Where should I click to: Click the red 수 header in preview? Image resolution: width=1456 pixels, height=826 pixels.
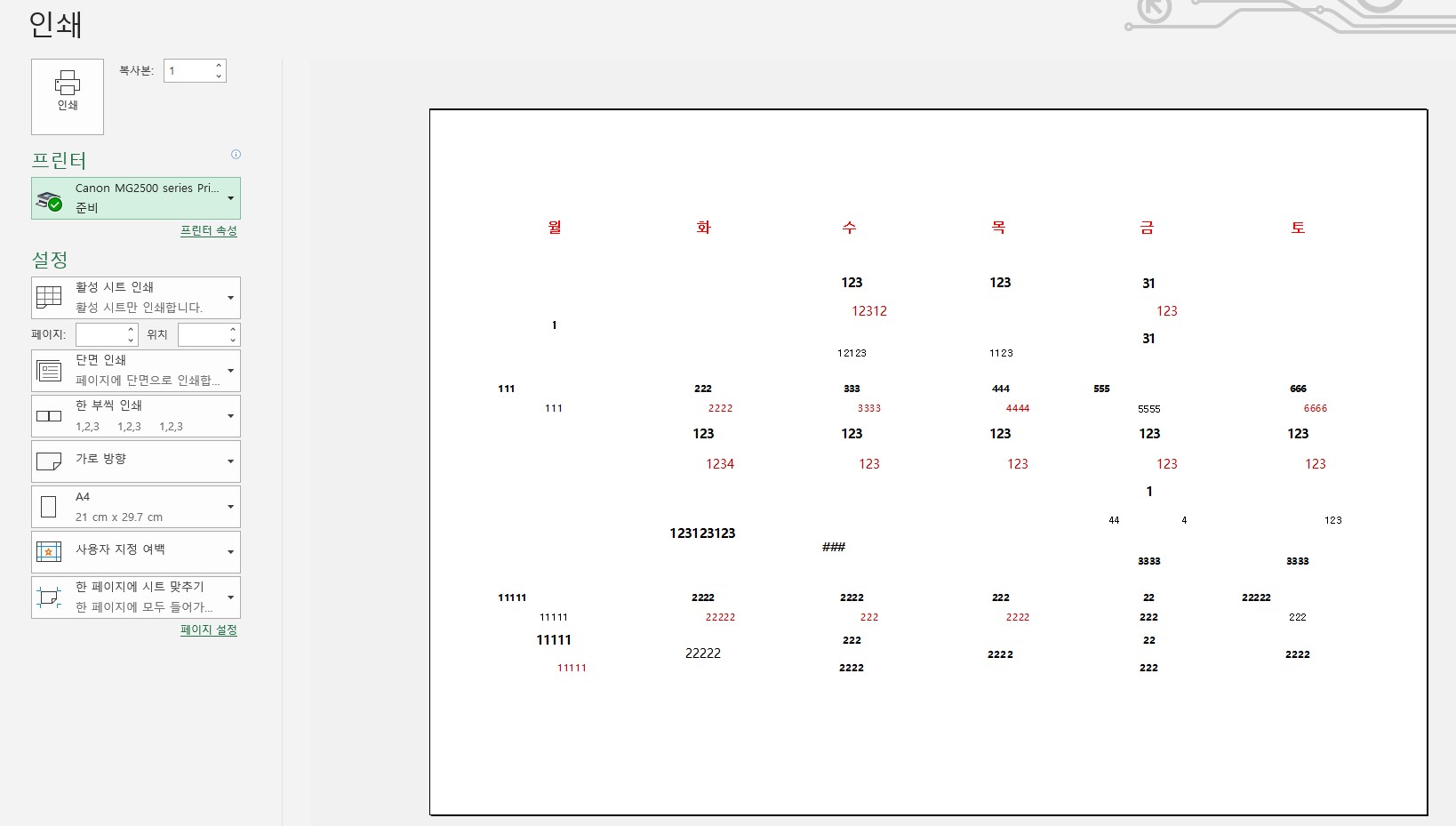point(850,228)
